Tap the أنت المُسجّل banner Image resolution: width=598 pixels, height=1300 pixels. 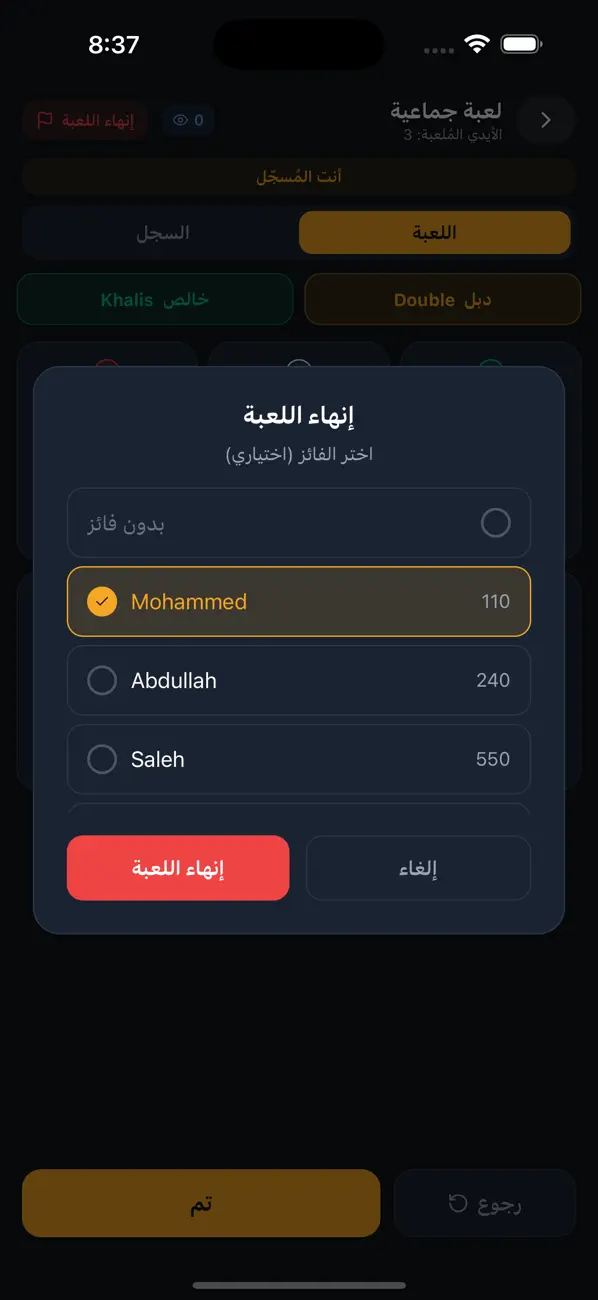click(299, 176)
